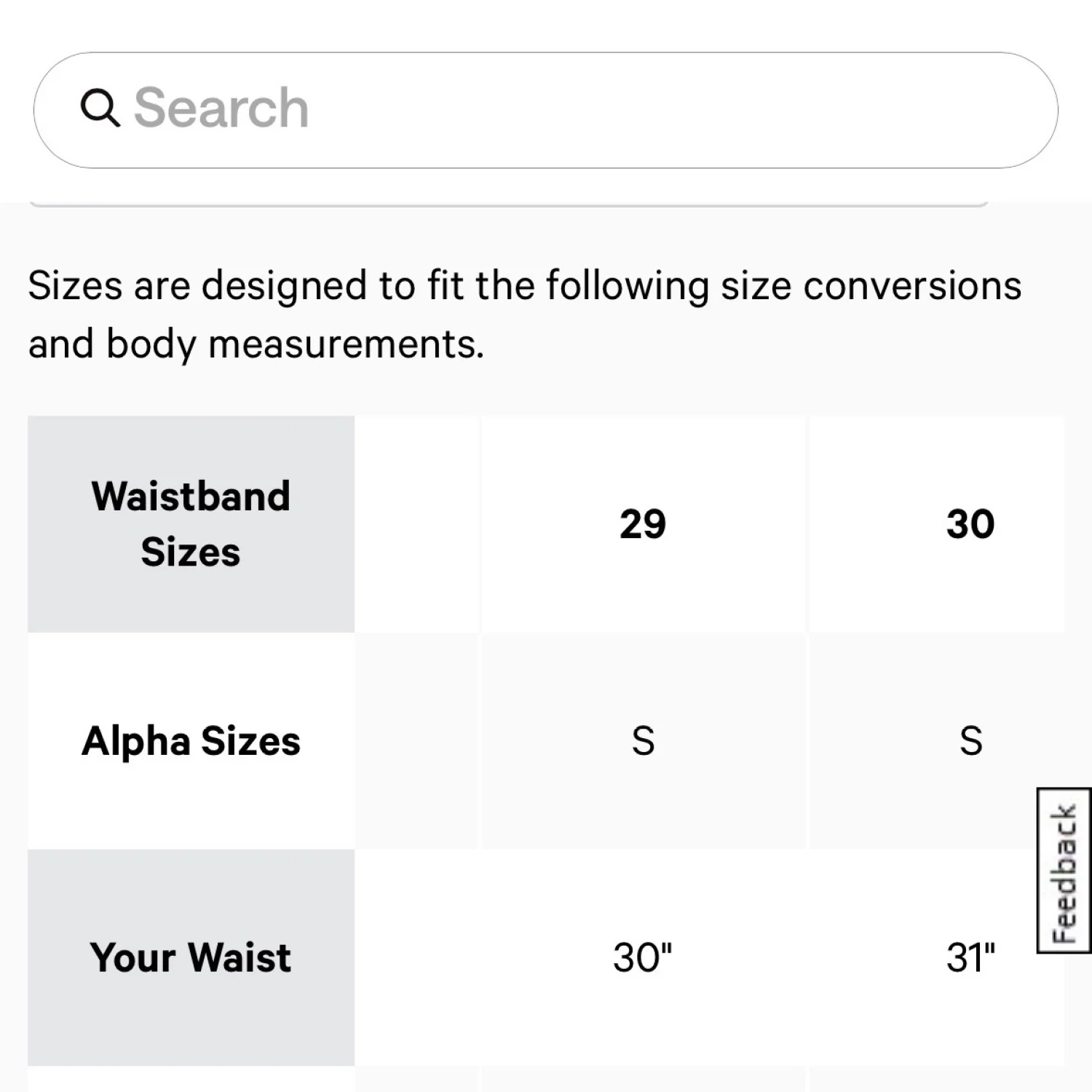Tap alpha size S under size 30

click(970, 740)
